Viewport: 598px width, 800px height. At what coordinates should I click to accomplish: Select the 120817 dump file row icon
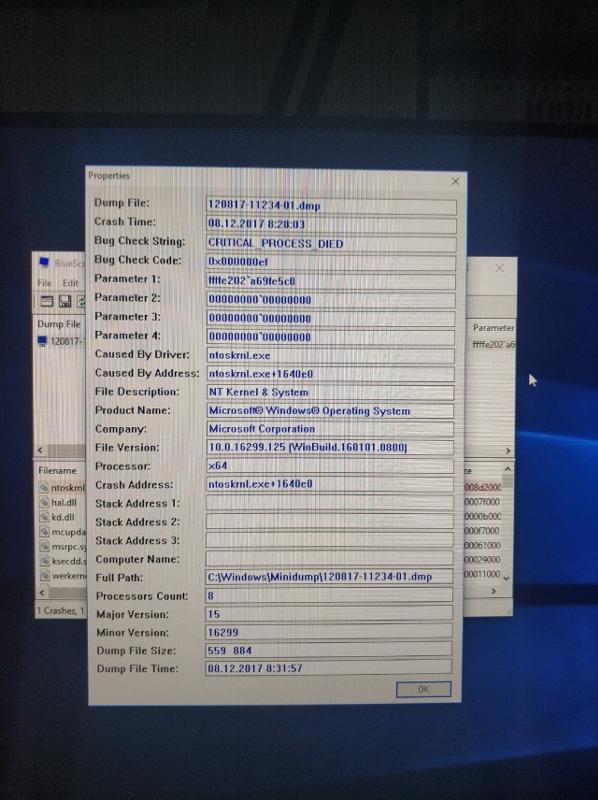(42, 341)
